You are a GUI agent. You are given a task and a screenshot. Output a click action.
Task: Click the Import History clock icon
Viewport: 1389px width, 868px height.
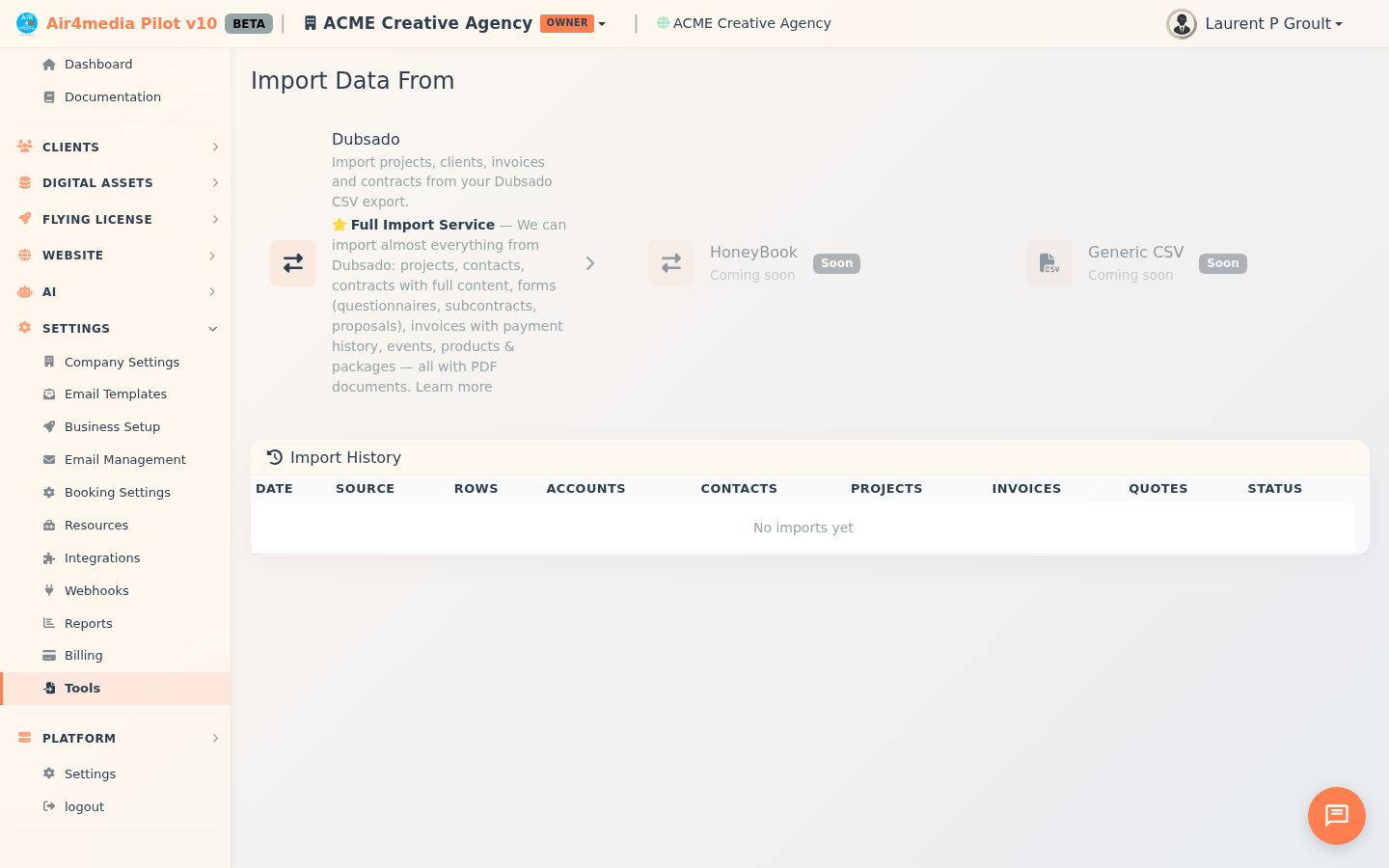pyautogui.click(x=275, y=457)
